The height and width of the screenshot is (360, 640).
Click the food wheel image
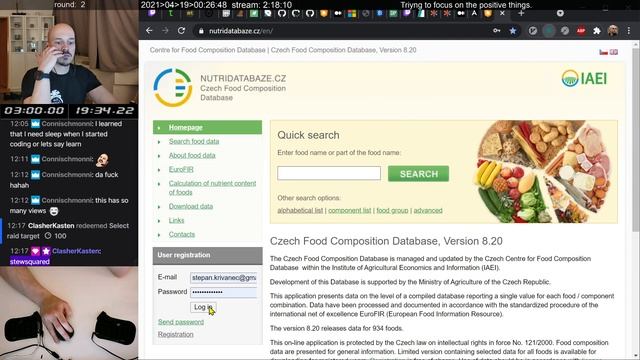point(545,172)
